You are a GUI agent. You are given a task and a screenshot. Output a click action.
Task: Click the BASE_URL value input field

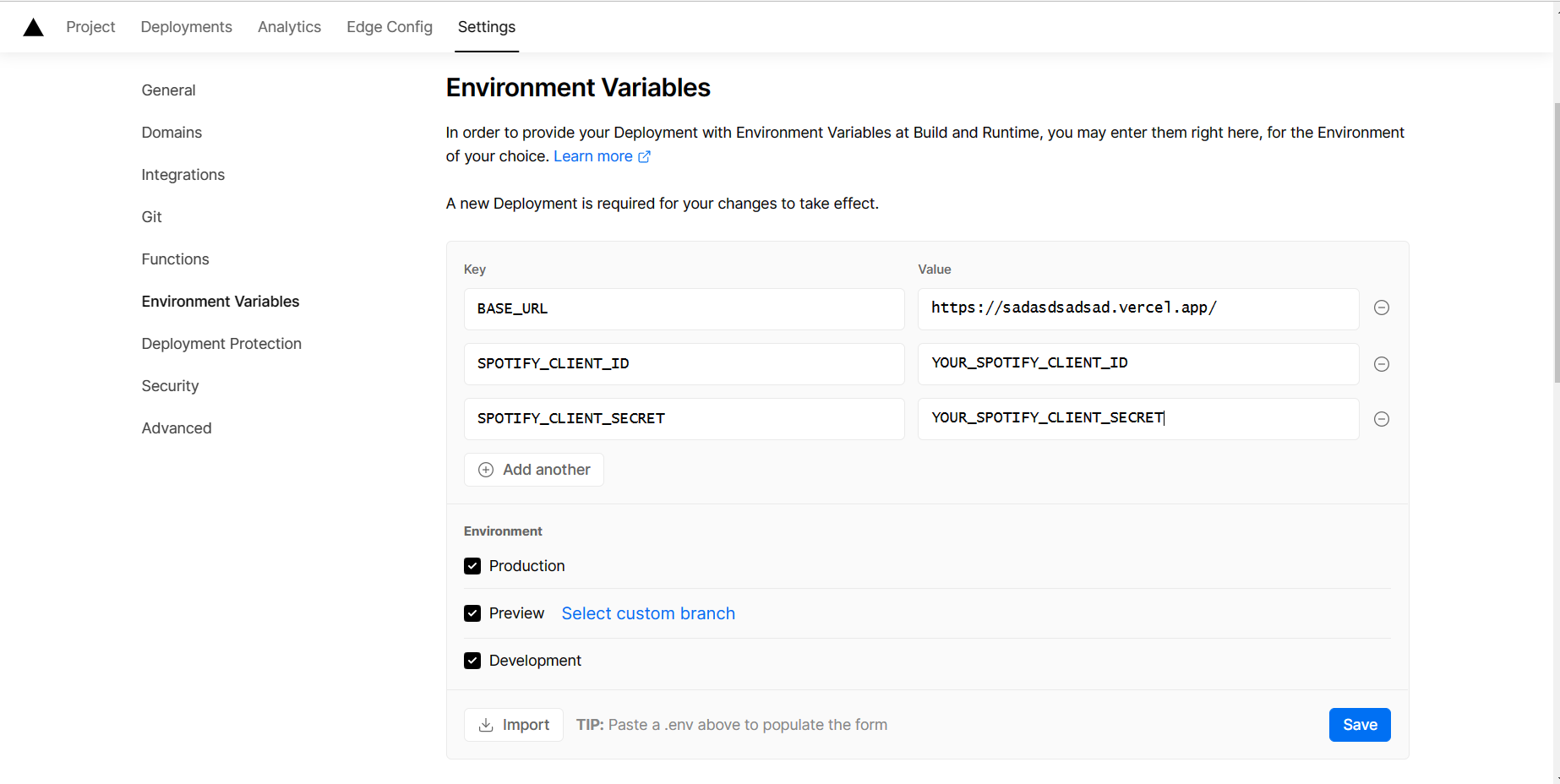[x=1137, y=308]
